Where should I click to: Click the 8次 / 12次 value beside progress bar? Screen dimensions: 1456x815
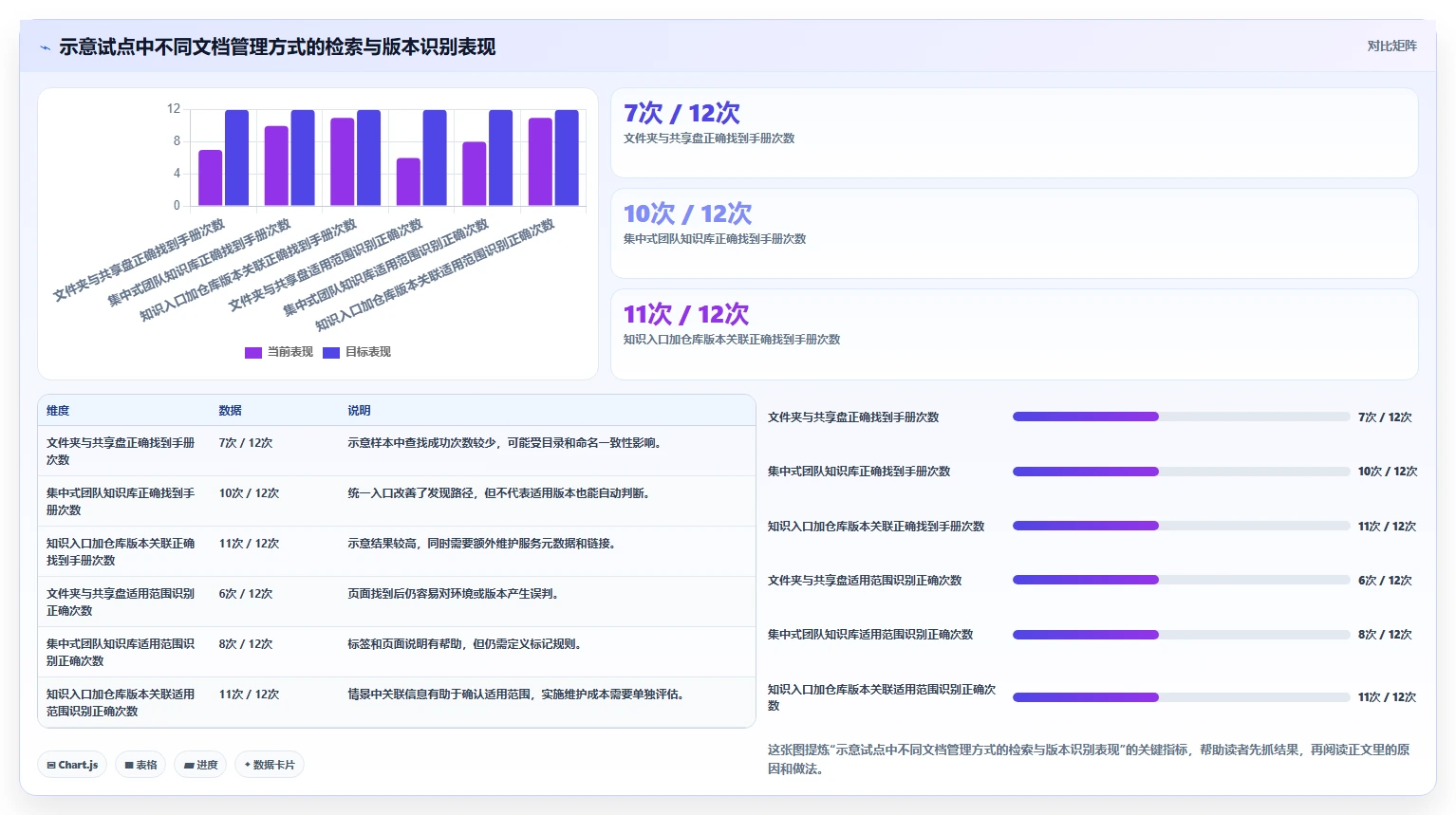coord(1385,635)
